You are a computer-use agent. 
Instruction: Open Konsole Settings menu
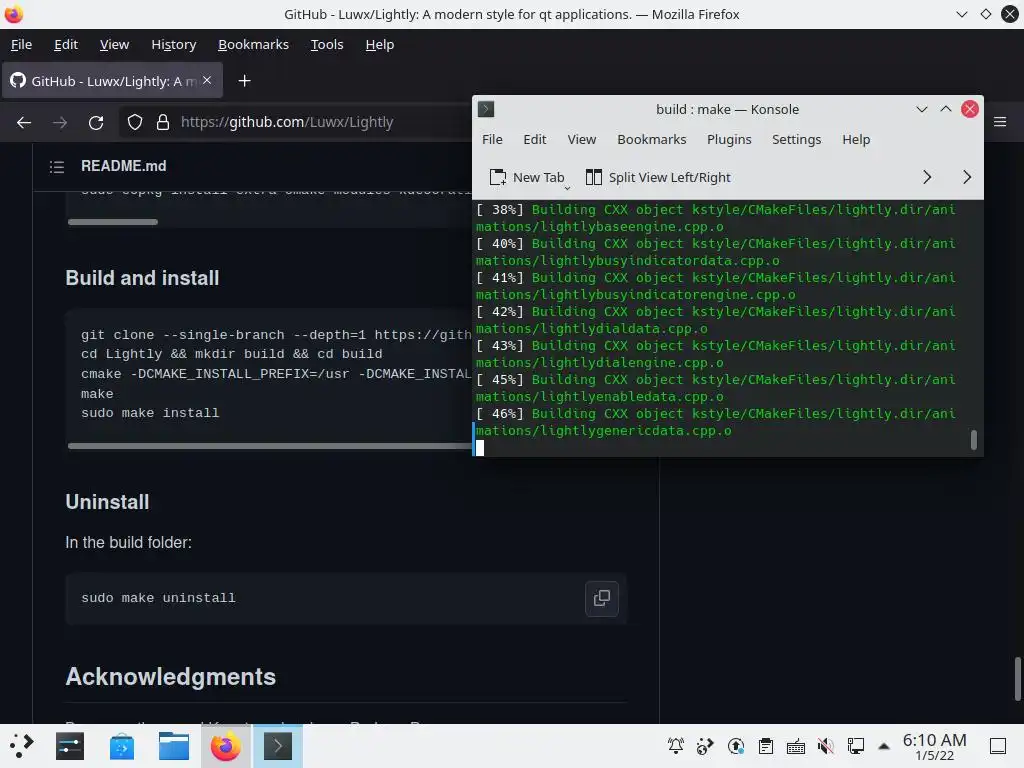(x=796, y=140)
